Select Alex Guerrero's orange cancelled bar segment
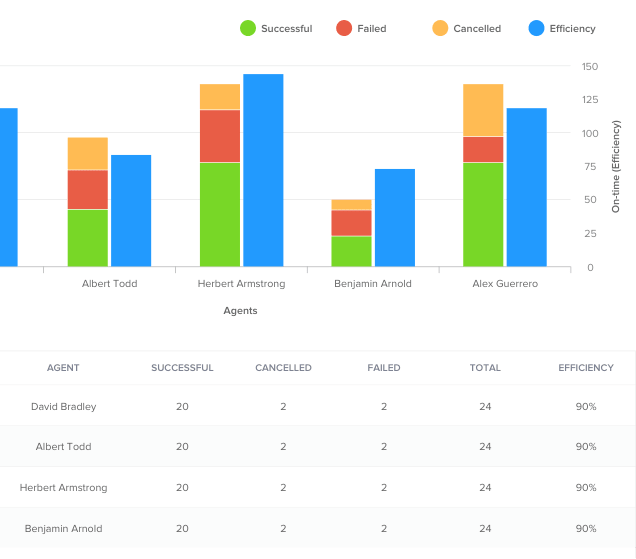 [483, 110]
